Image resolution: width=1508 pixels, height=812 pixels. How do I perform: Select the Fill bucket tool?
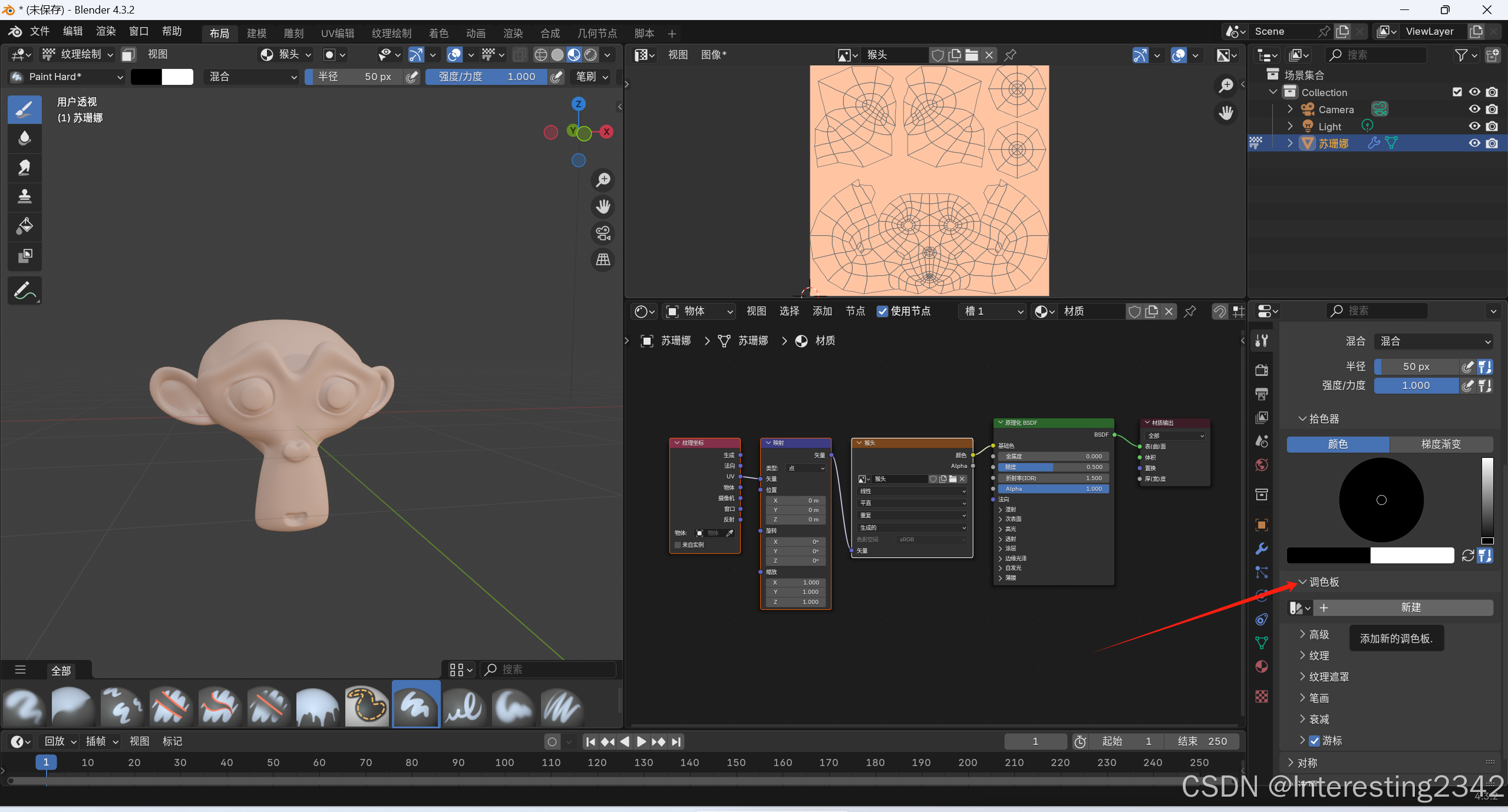click(x=24, y=226)
